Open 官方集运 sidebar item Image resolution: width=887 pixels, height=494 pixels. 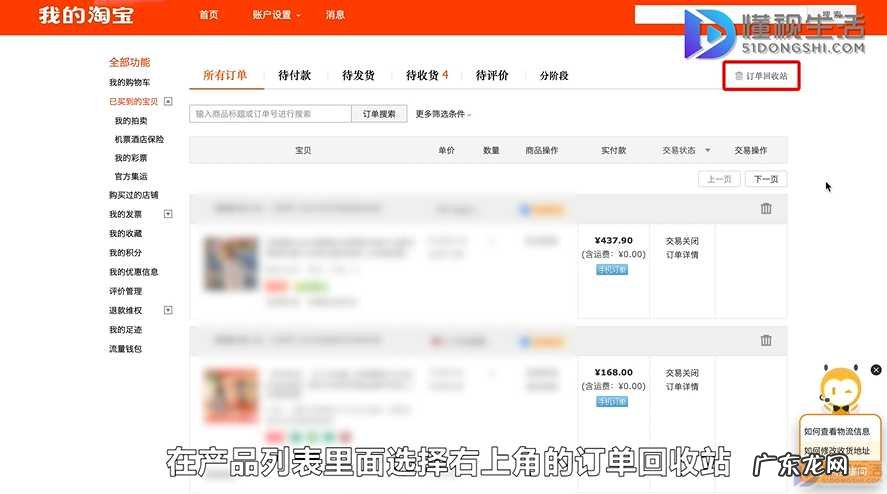(131, 177)
